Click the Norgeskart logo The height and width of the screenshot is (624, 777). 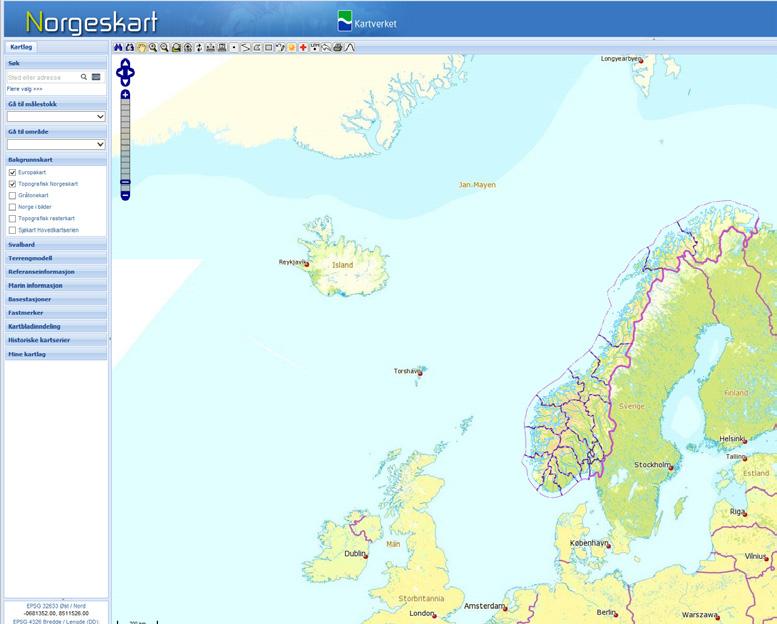click(91, 22)
